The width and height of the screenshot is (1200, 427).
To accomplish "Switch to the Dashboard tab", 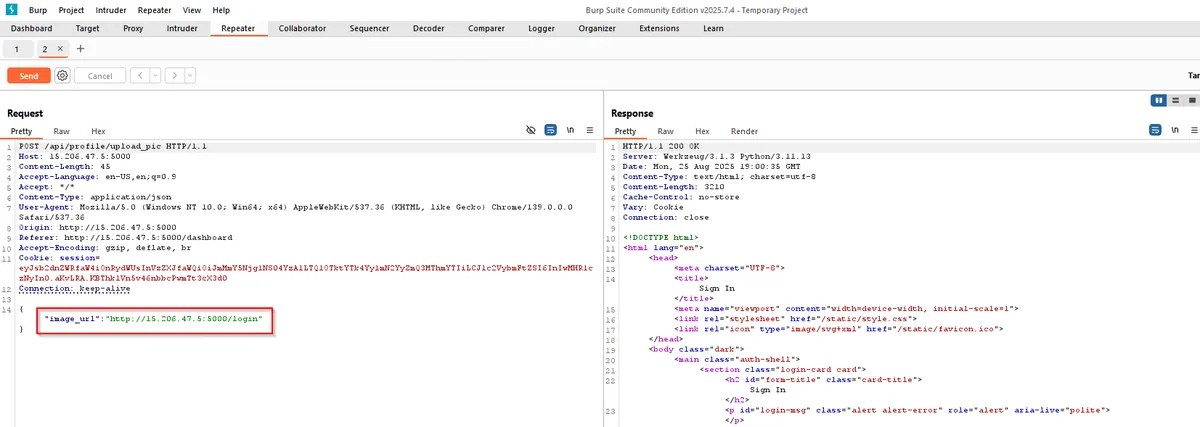I will pos(31,29).
